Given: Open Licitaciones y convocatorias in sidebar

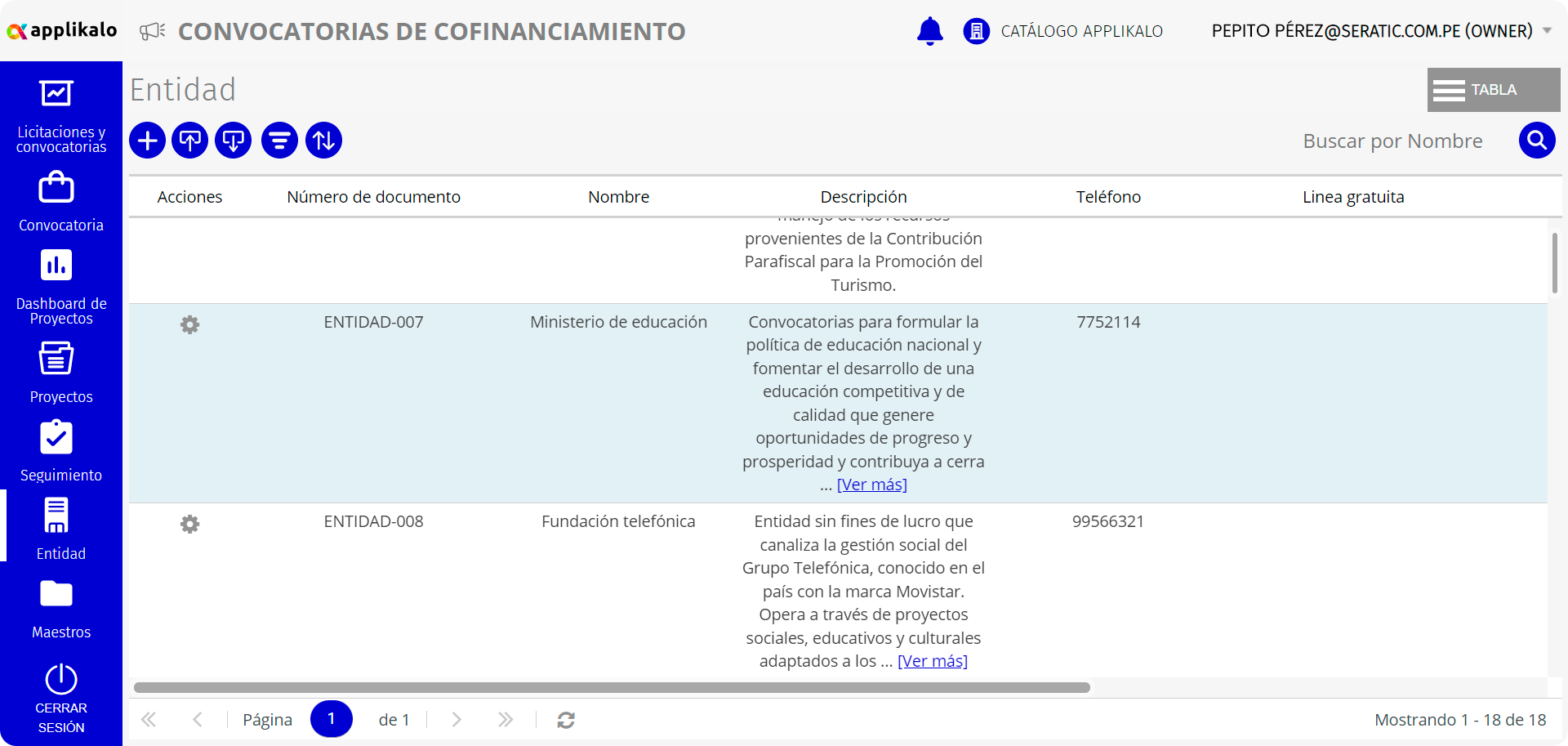Looking at the screenshot, I should [x=61, y=116].
